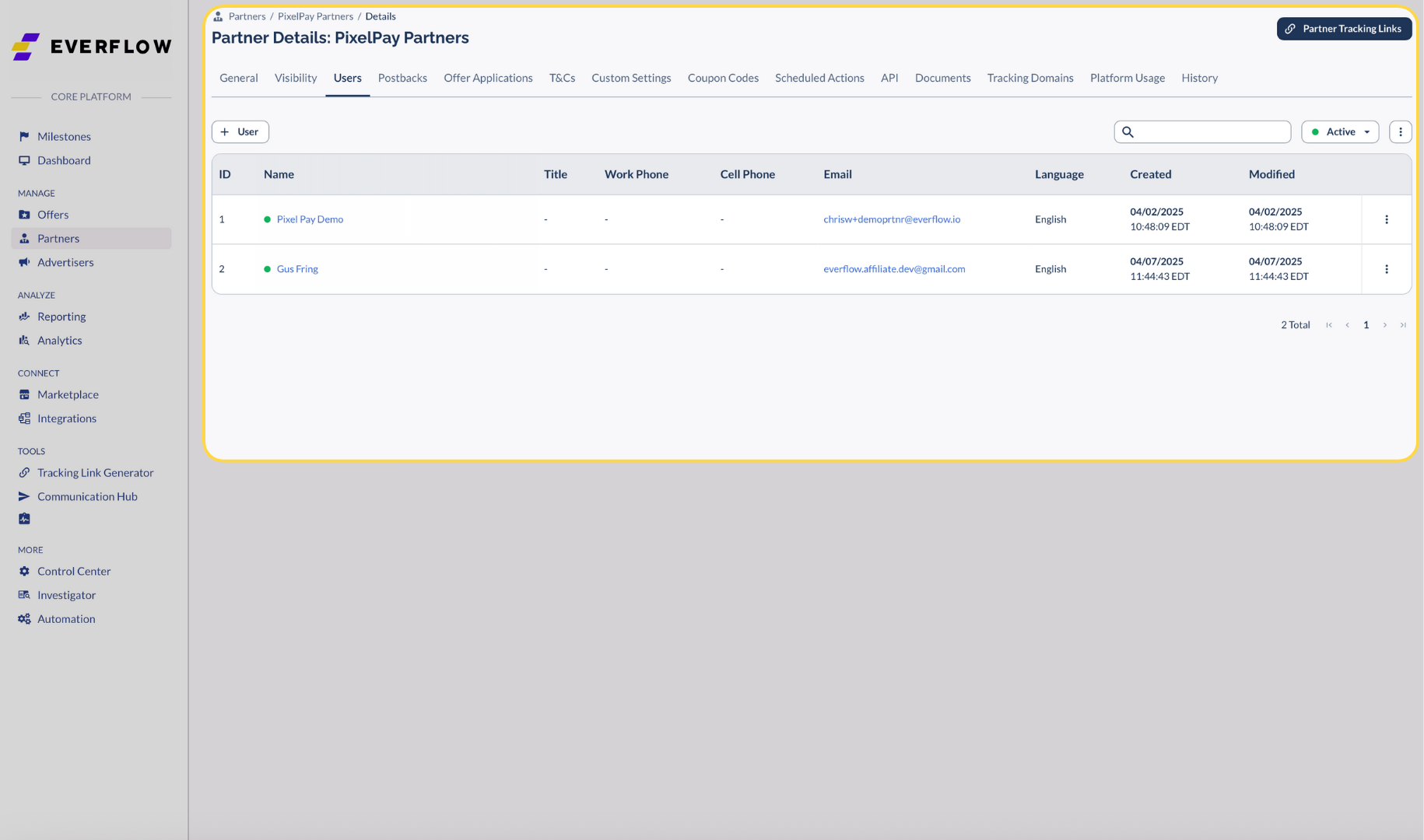Click the Investigator search icon
This screenshot has width=1424, height=840.
pyautogui.click(x=24, y=595)
